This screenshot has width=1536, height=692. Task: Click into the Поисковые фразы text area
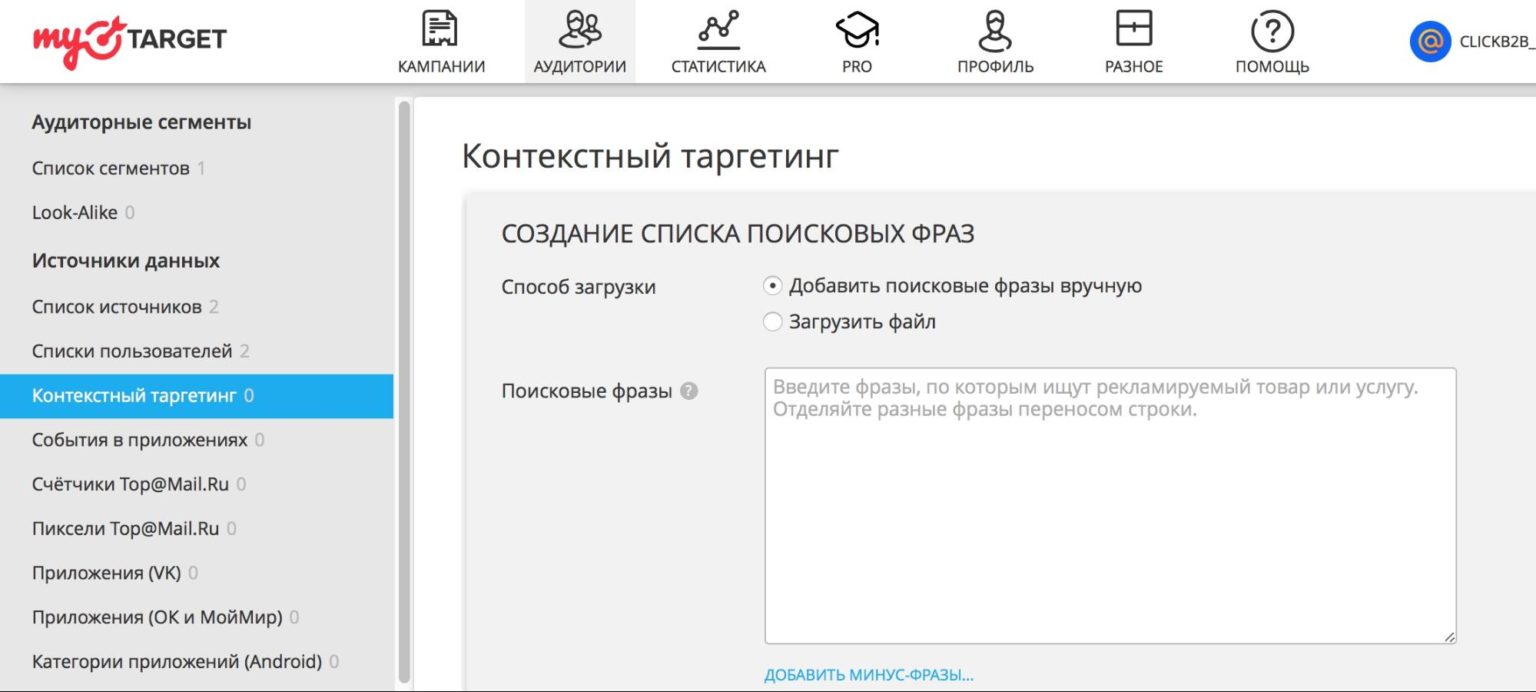tap(1110, 520)
